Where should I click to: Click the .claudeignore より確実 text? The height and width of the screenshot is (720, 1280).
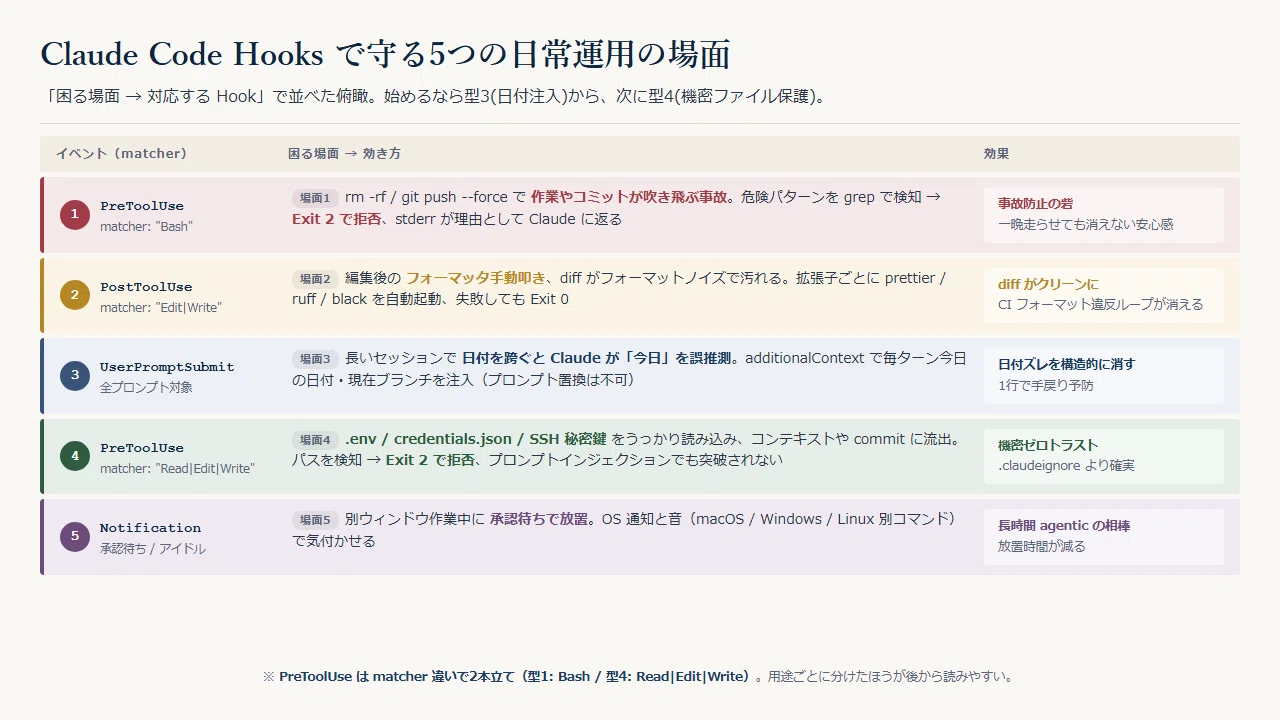tap(1066, 466)
